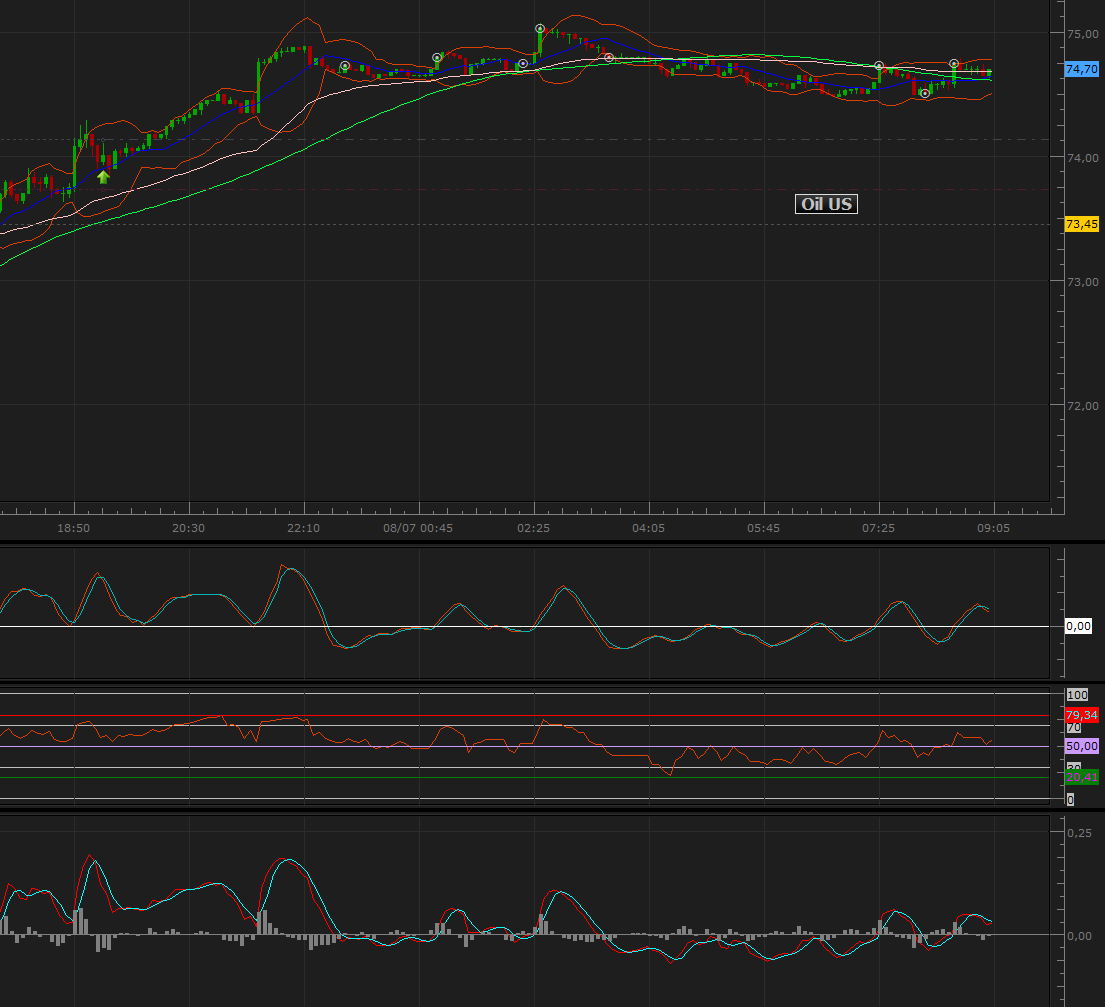1105x1007 pixels.
Task: Click the 04:05 time axis label
Action: [648, 528]
